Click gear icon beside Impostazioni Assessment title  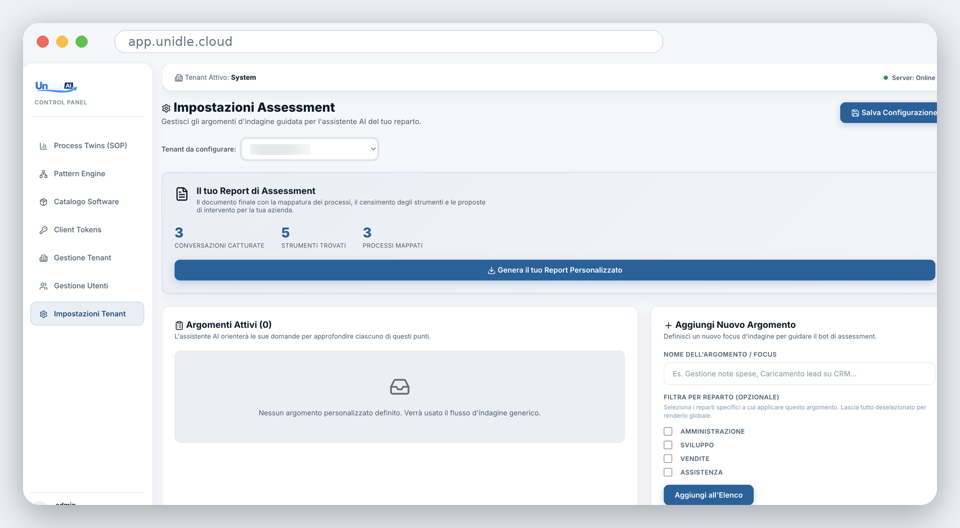point(166,108)
